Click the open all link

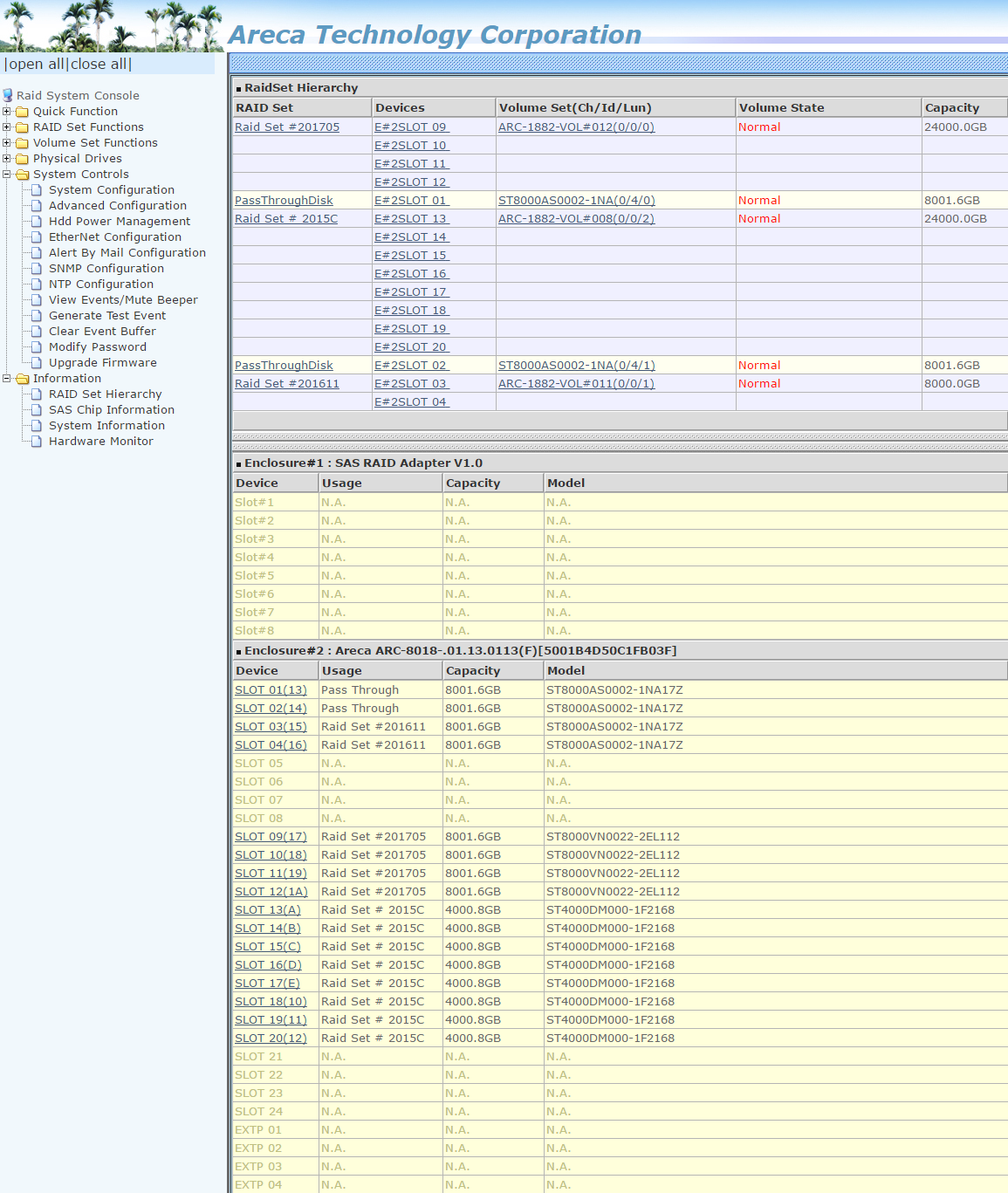coord(36,65)
